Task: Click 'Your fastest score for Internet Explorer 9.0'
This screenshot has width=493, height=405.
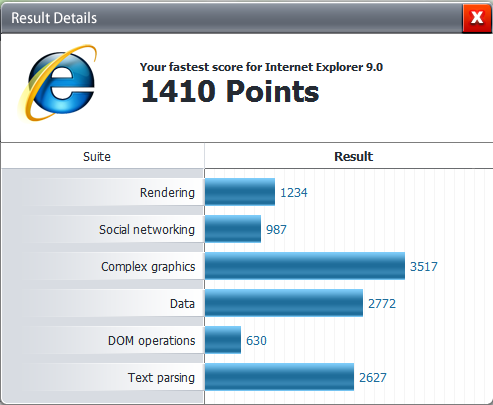Action: (261, 67)
